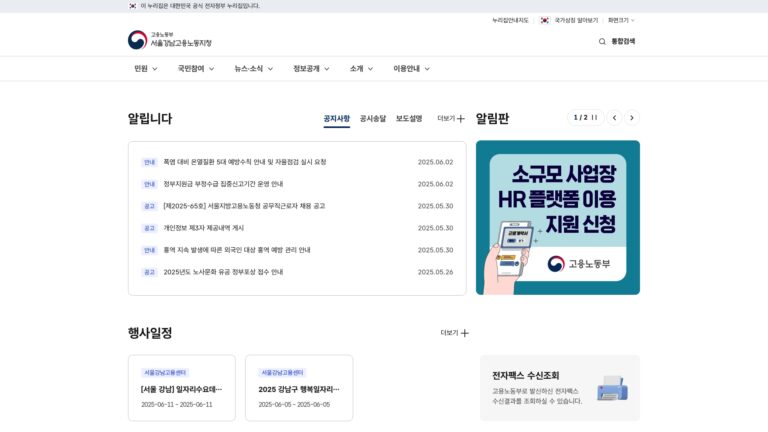Switch to the 공시송달 tab
The image size is (768, 432).
(x=373, y=119)
